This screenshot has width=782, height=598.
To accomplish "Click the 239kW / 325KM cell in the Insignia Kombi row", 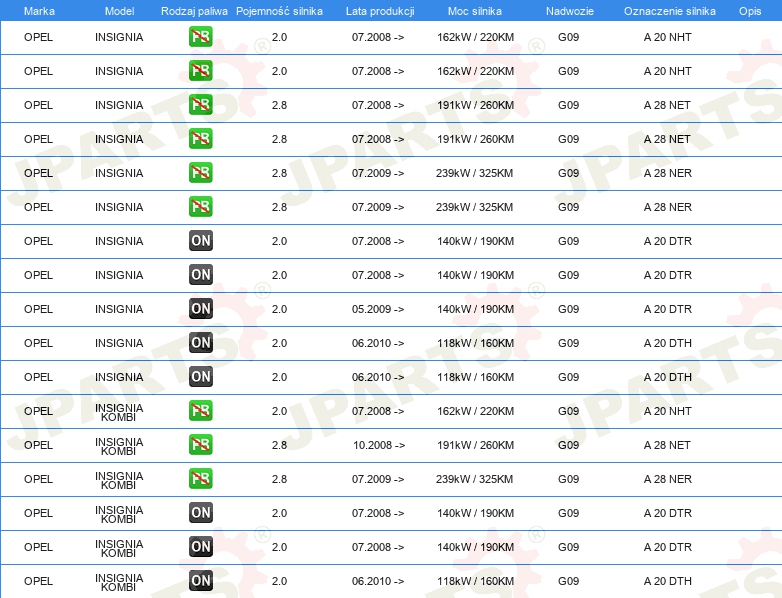I will (474, 479).
